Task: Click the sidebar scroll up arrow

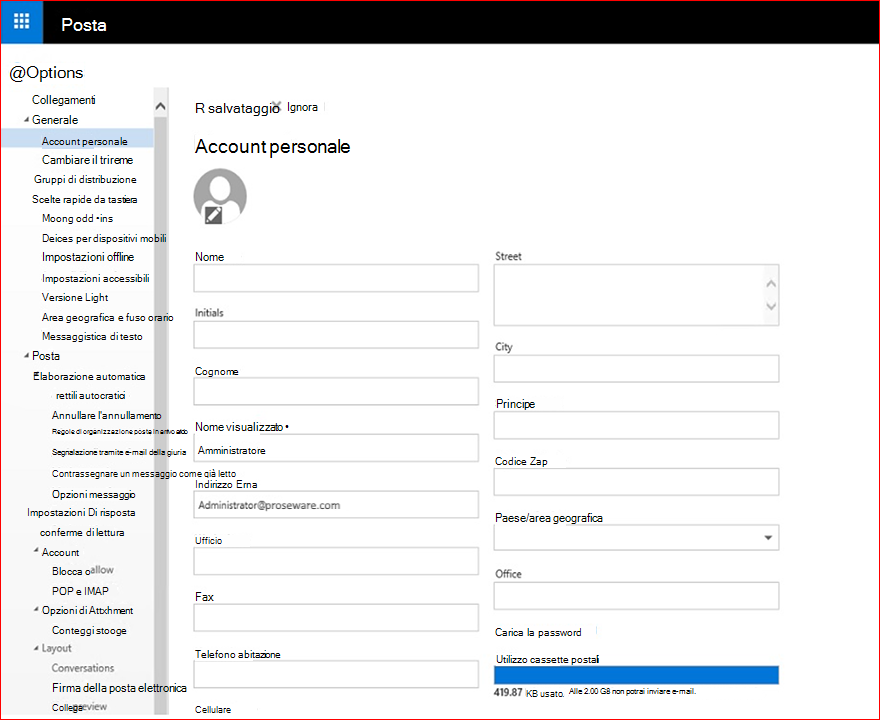Action: tap(161, 106)
